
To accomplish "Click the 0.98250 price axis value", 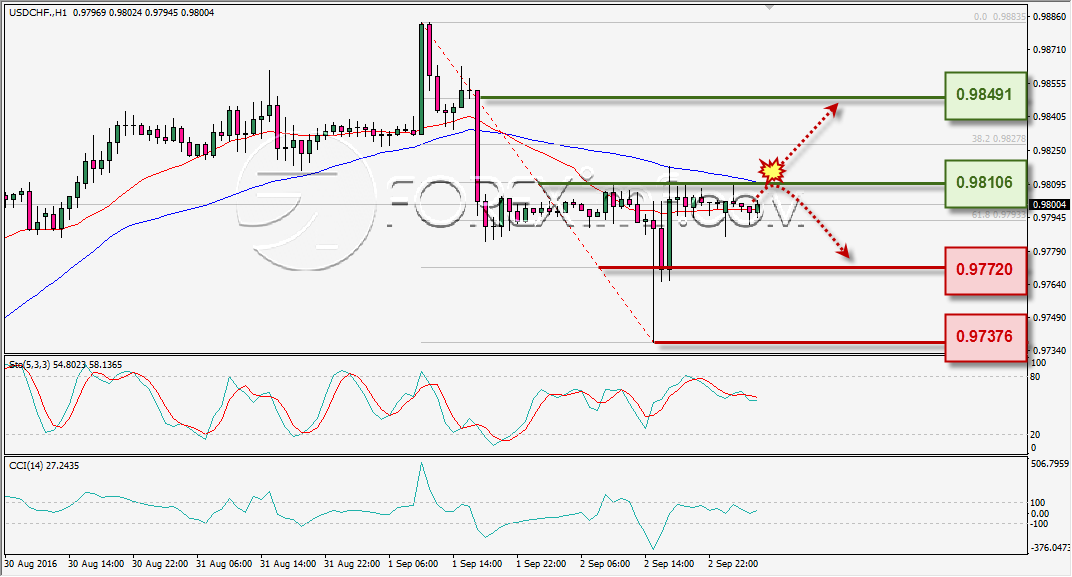I will coord(1049,150).
